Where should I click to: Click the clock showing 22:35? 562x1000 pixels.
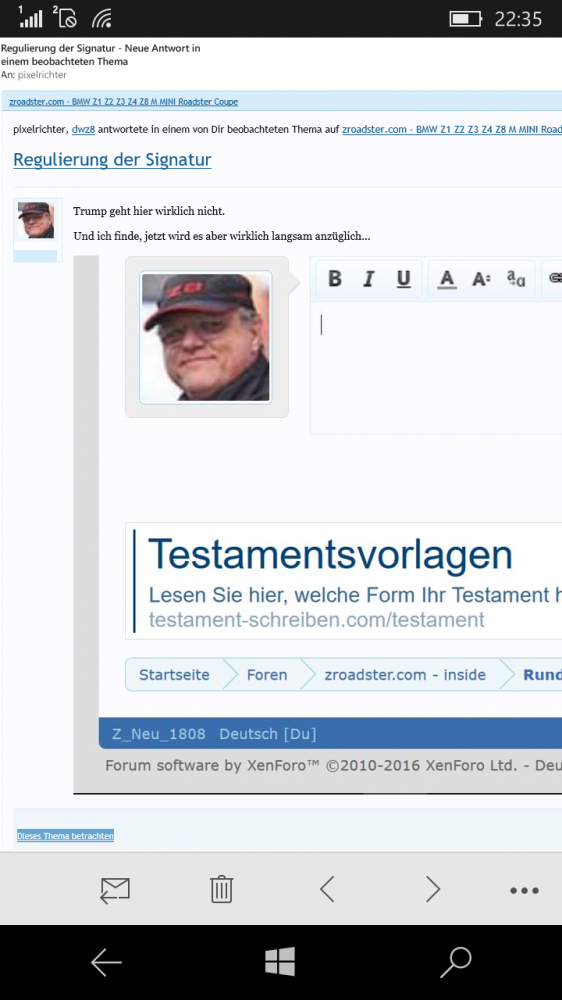pos(519,18)
